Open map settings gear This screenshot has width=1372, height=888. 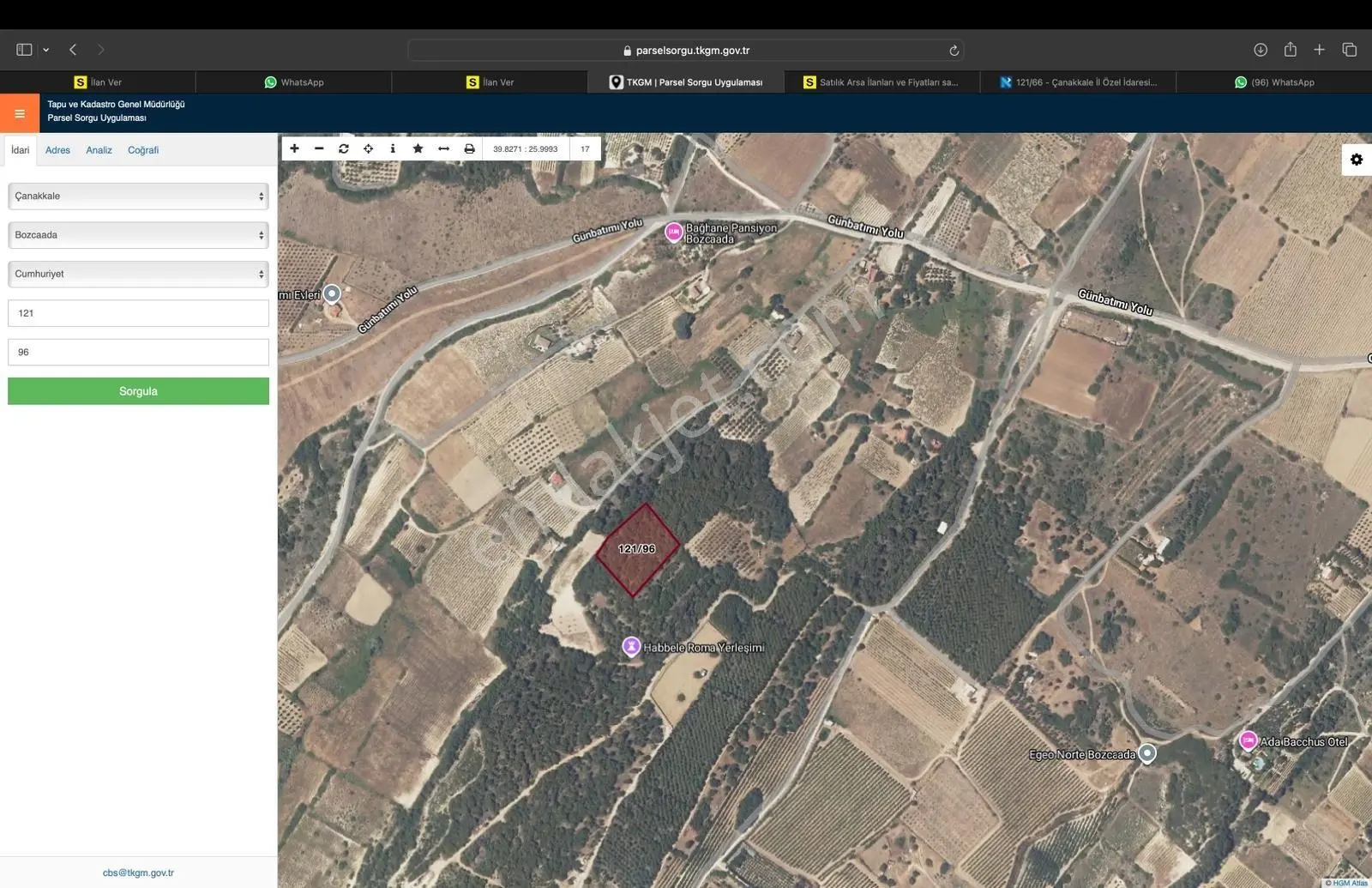click(x=1357, y=160)
